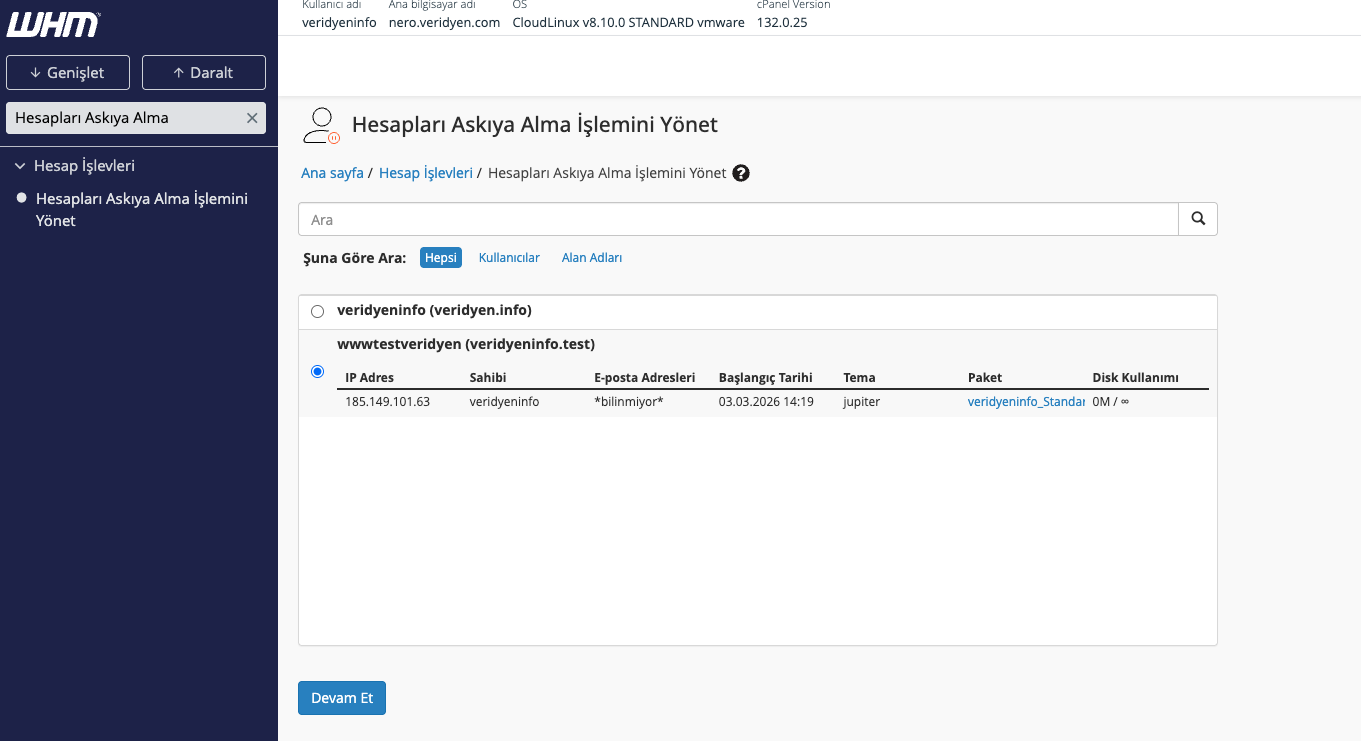The image size is (1361, 741).
Task: Focus the Ara account search field
Action: tap(738, 219)
